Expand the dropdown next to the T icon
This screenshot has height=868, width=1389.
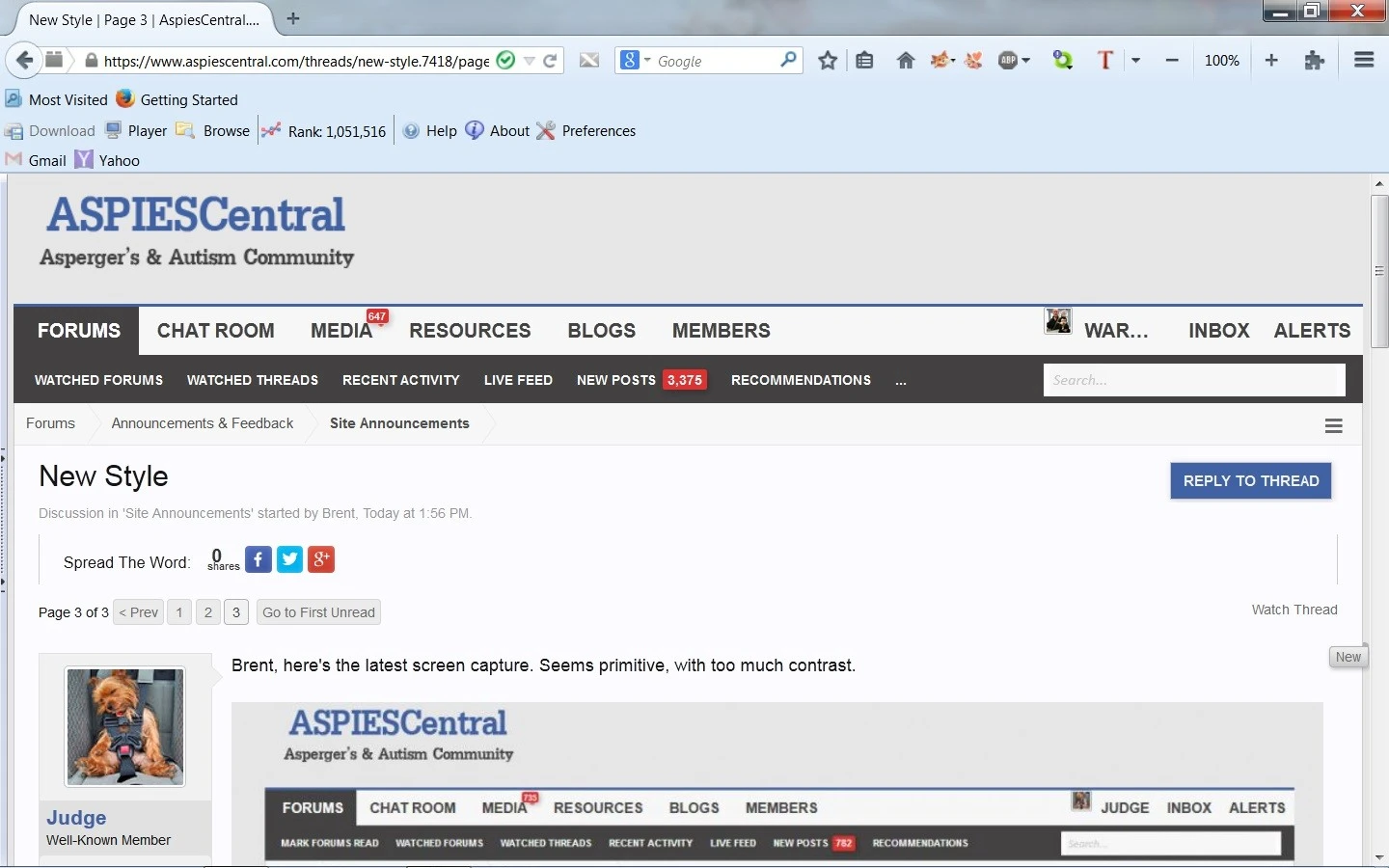coord(1136,61)
